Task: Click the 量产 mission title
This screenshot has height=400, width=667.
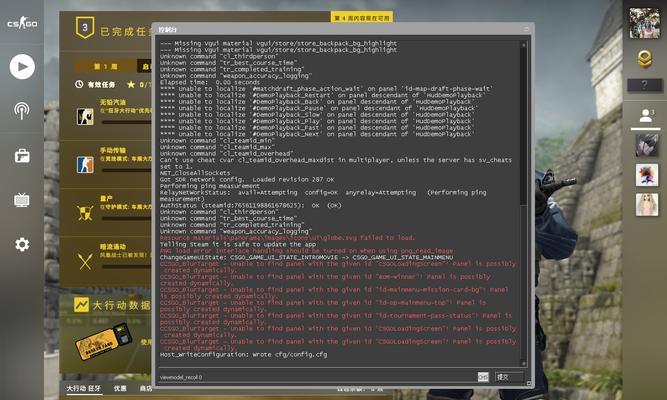Action: tap(106, 199)
